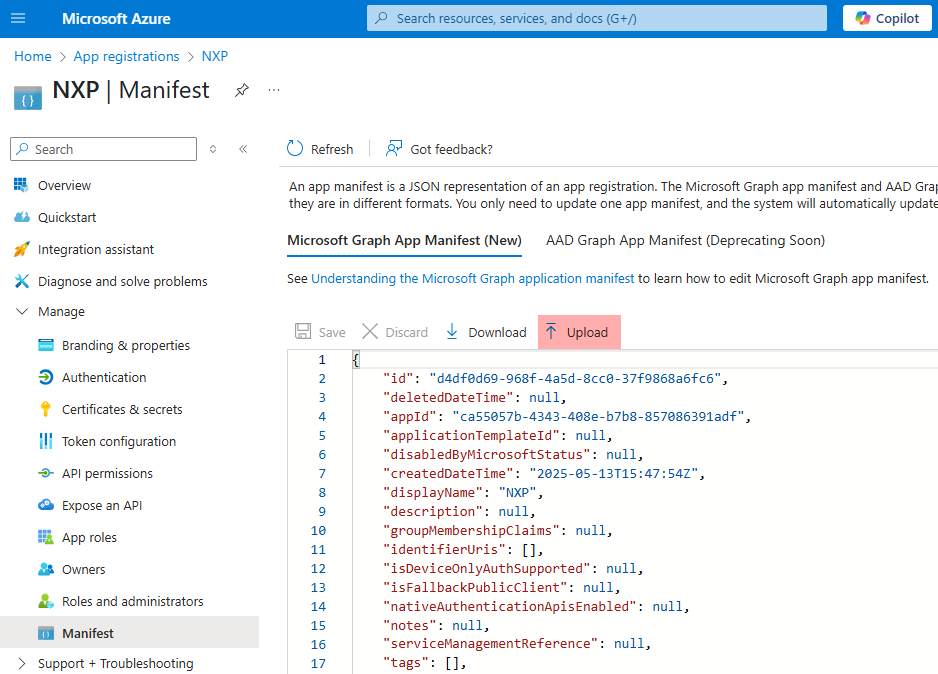Open the more options ellipsis menu
Screen dimensions: 938x674
click(x=273, y=90)
